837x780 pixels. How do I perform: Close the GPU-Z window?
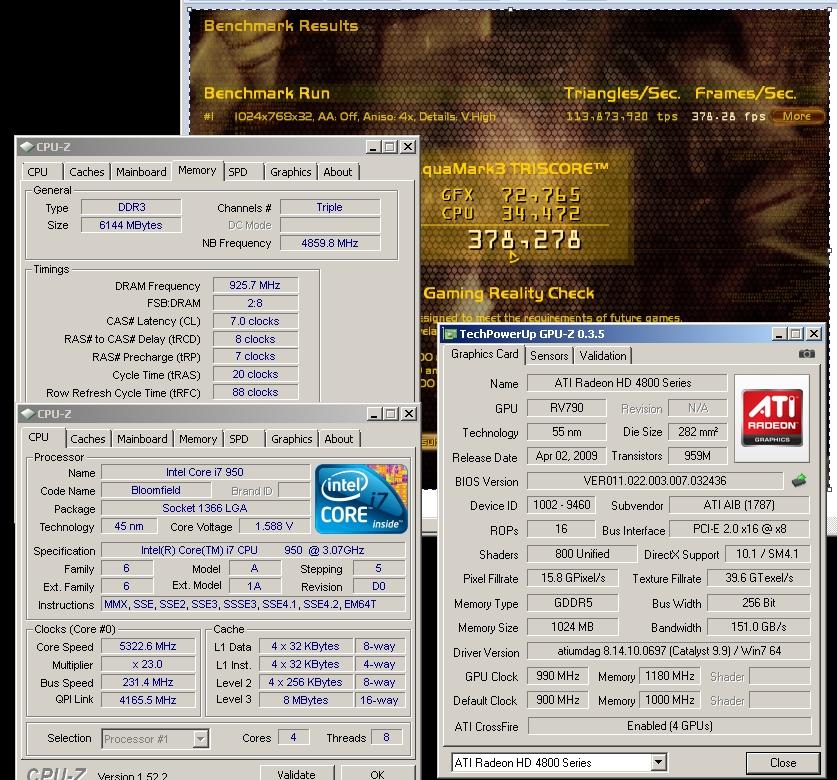(814, 334)
